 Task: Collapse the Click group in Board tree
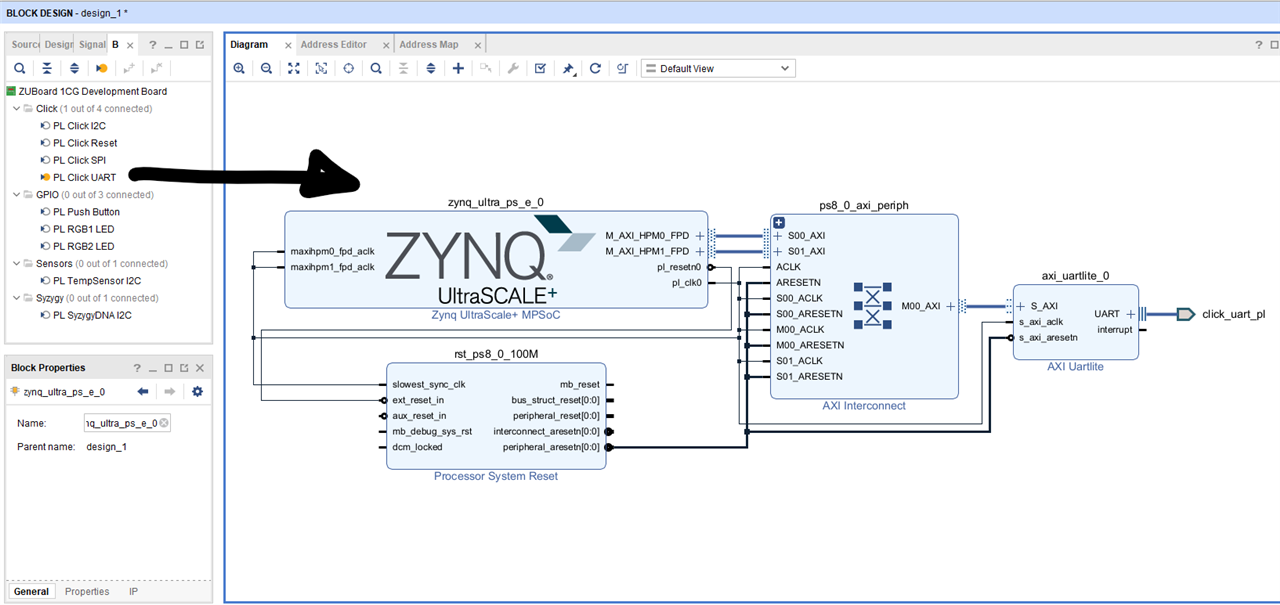(16, 108)
